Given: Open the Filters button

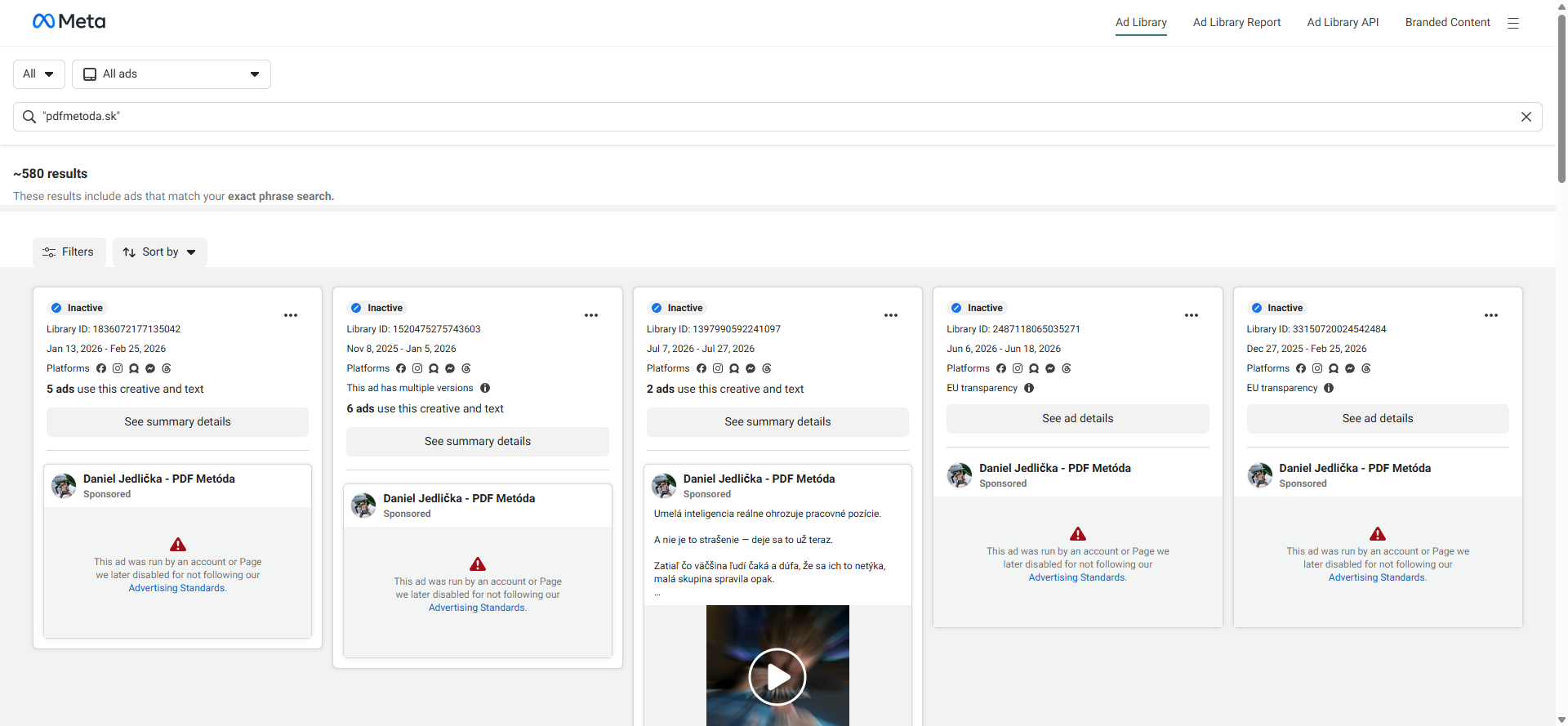Looking at the screenshot, I should point(69,252).
